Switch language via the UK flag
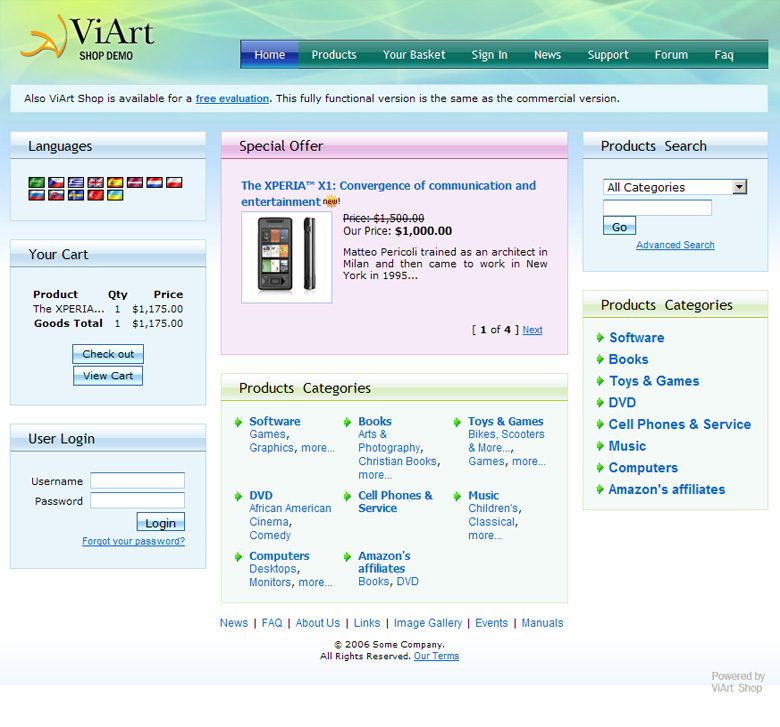Screen dimensions: 780x727 coord(96,183)
